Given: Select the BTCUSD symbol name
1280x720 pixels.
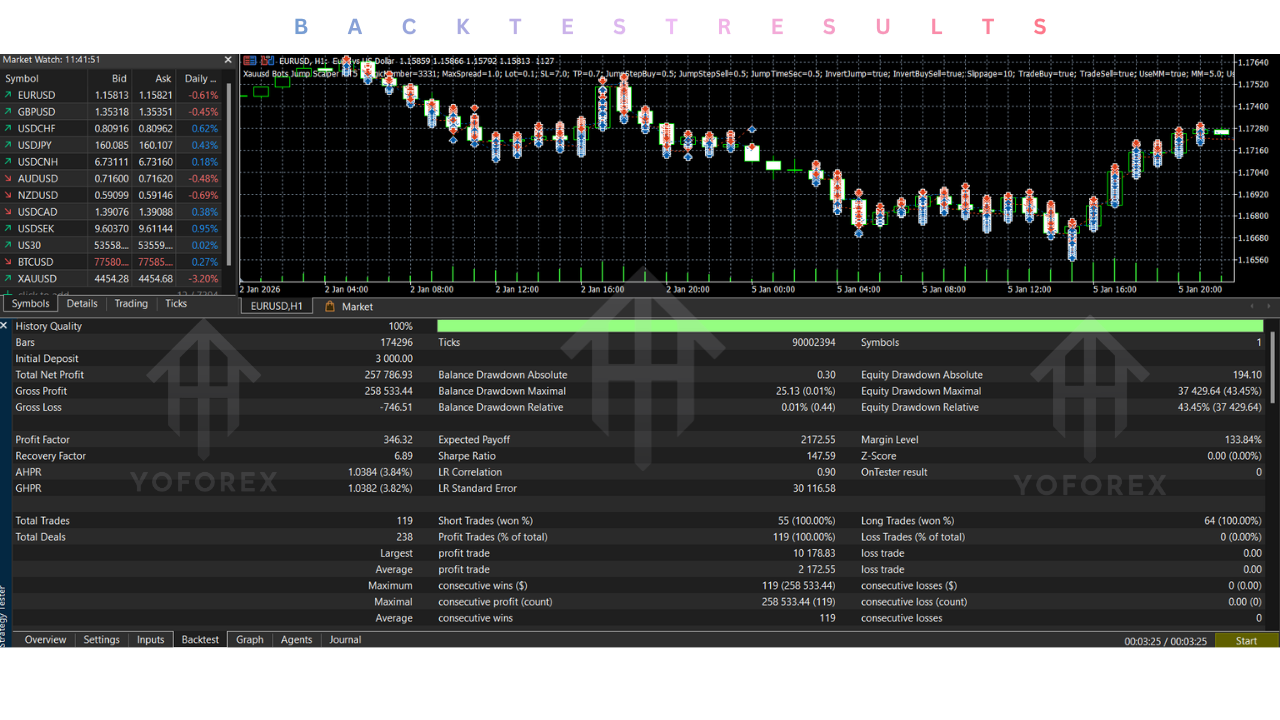Looking at the screenshot, I should tap(36, 262).
